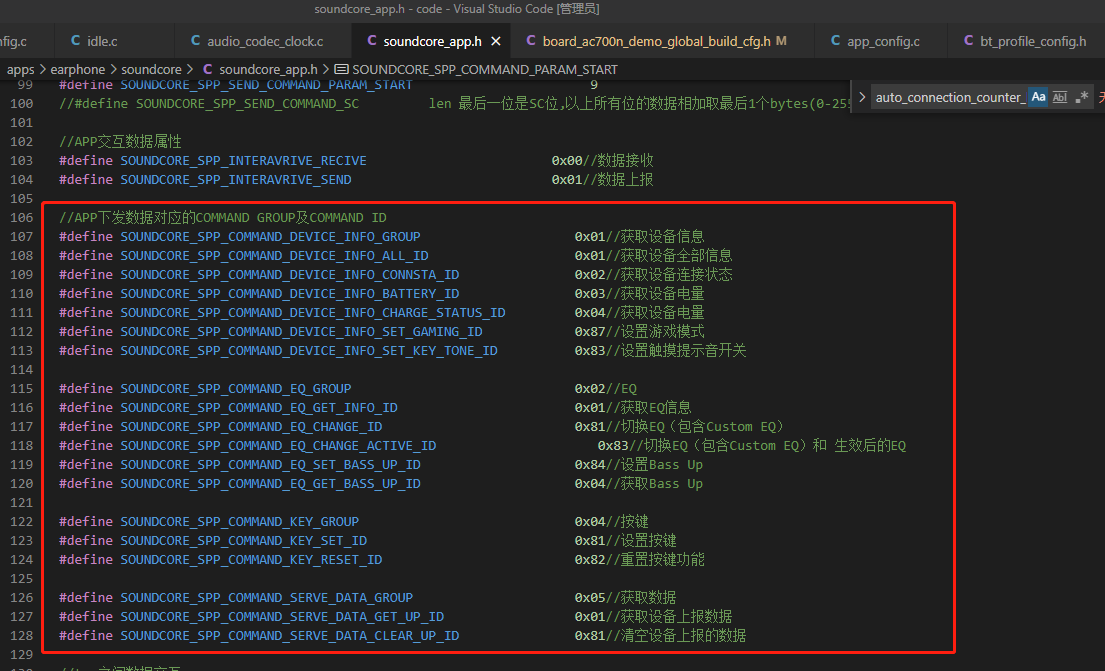The height and width of the screenshot is (671, 1105).
Task: Toggle Match Whole Word in find widget
Action: coord(1060,97)
